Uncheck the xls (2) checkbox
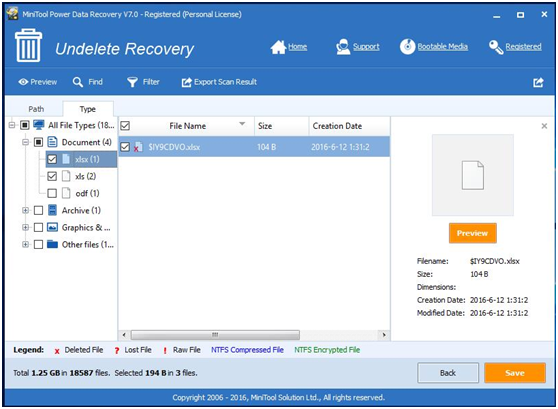Image resolution: width=558 pixels, height=409 pixels. [52, 176]
